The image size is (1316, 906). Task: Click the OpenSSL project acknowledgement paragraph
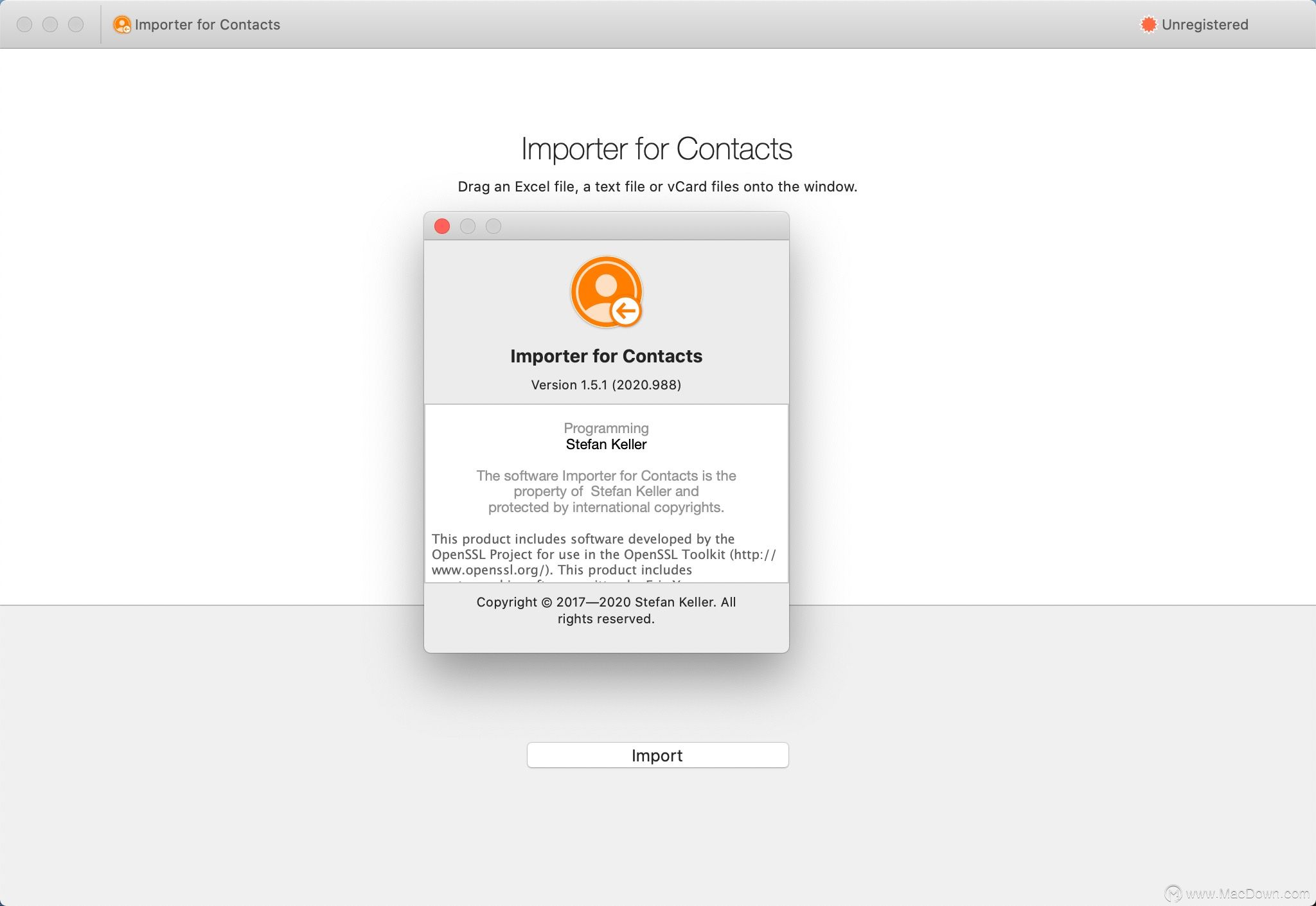click(604, 558)
